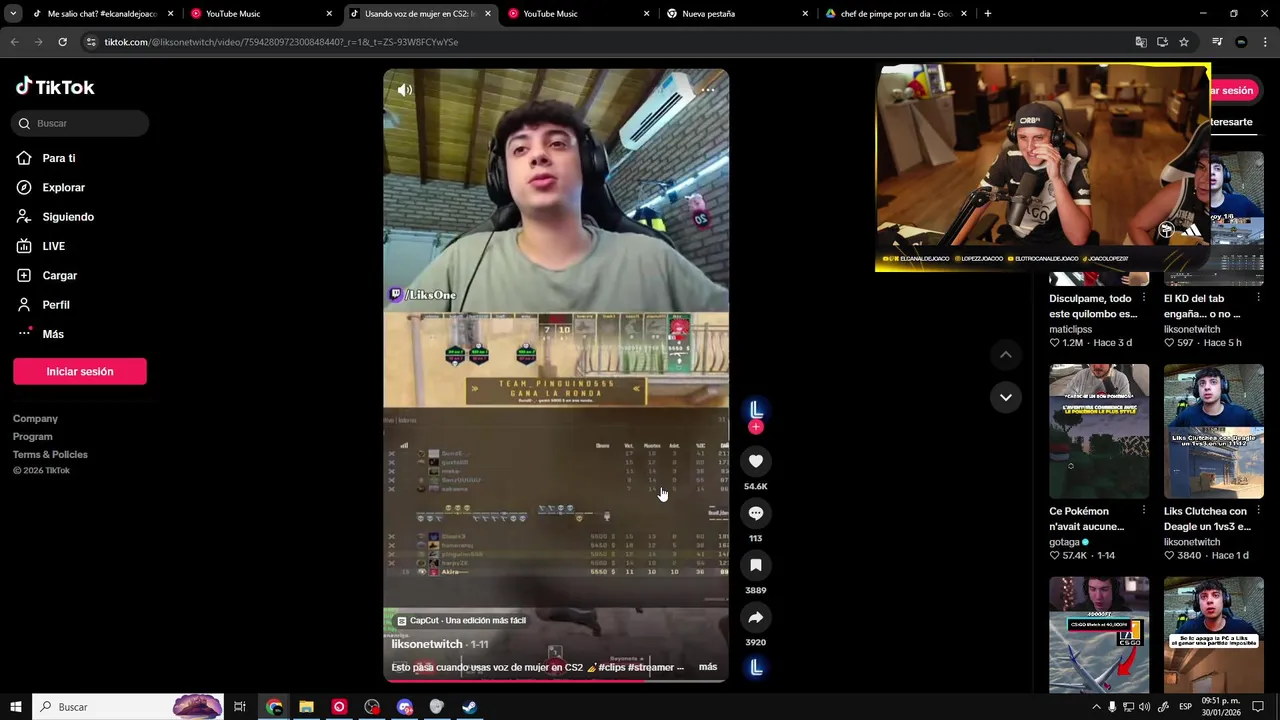Click the red Iniciar sesión sidebar button

(80, 371)
